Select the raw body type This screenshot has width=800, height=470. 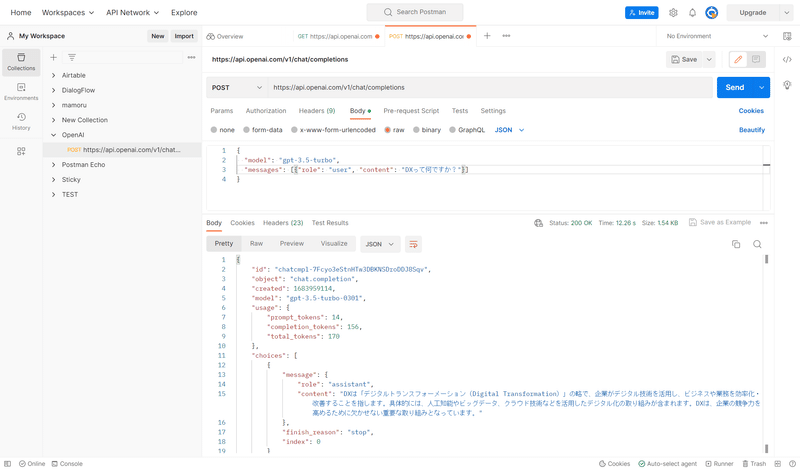(394, 130)
